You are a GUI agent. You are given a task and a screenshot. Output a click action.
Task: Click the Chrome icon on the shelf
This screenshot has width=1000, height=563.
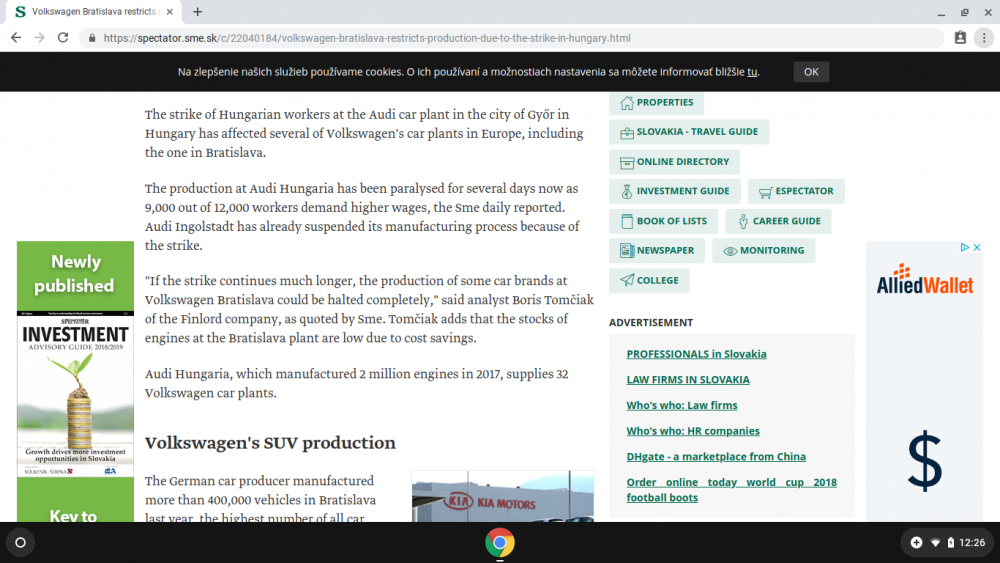(500, 543)
